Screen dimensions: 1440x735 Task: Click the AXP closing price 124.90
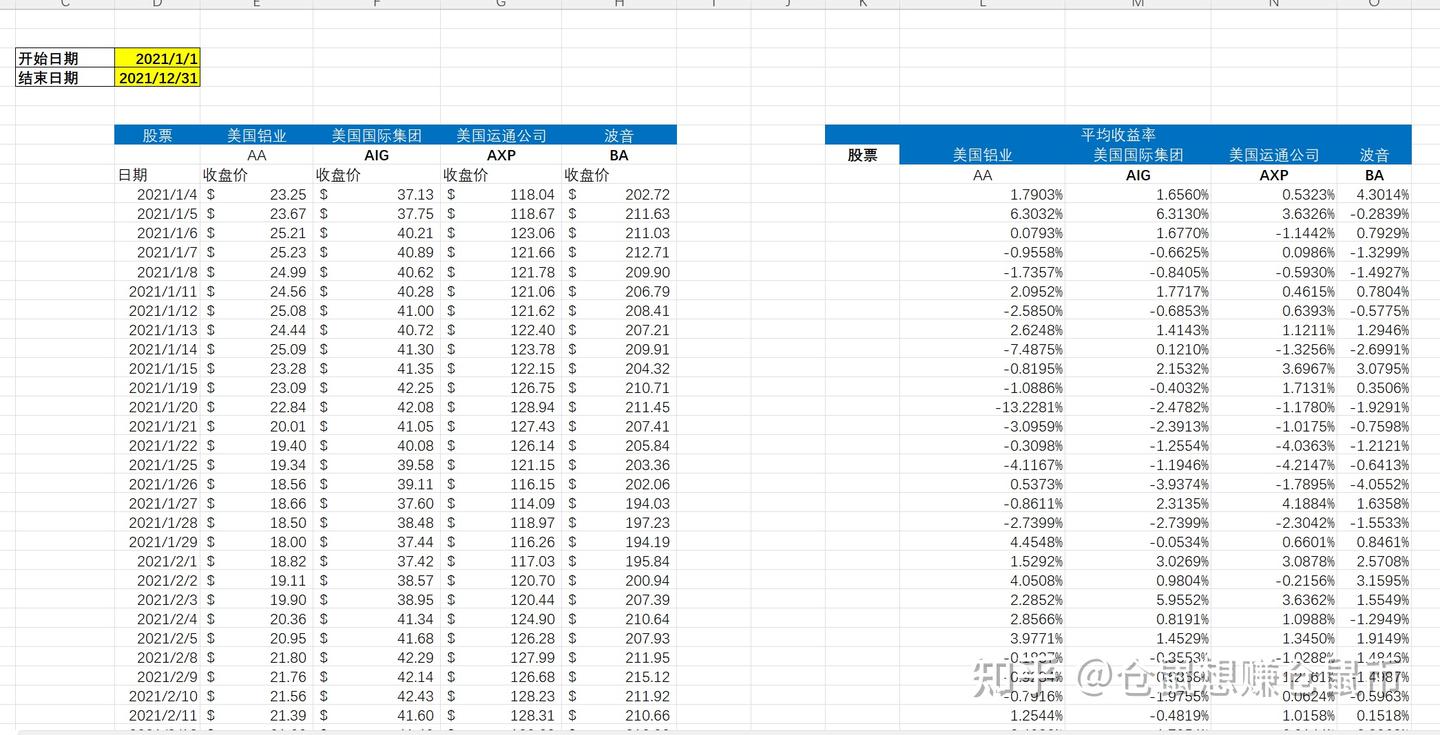pos(501,619)
